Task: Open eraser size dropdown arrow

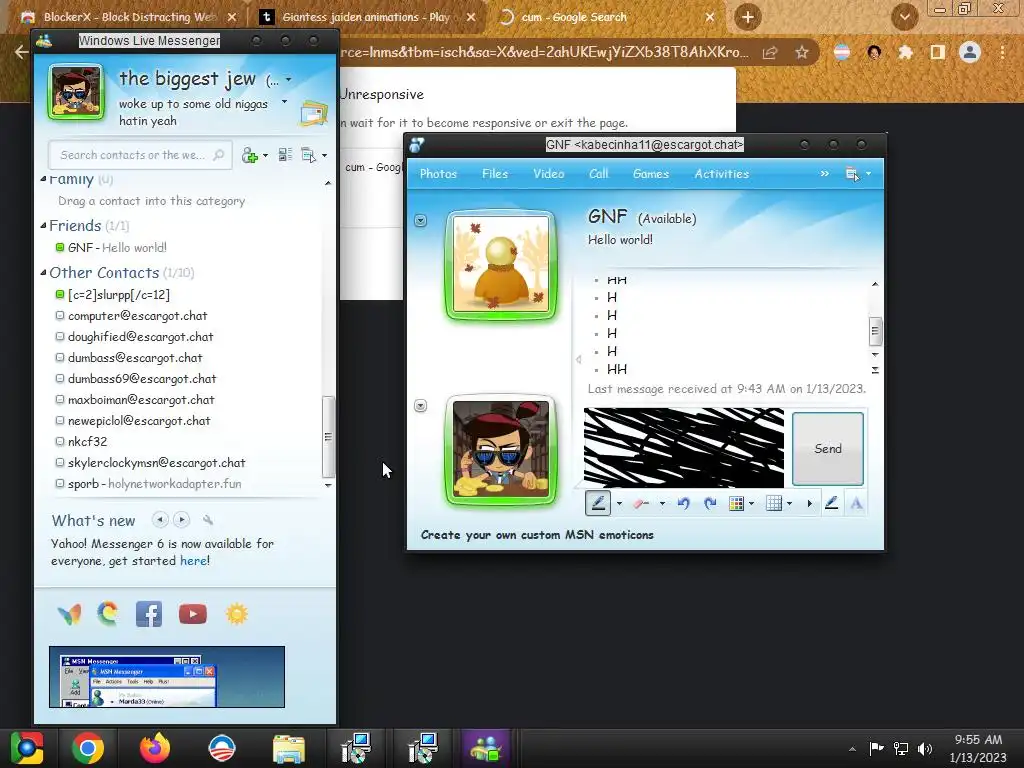Action: (x=662, y=504)
